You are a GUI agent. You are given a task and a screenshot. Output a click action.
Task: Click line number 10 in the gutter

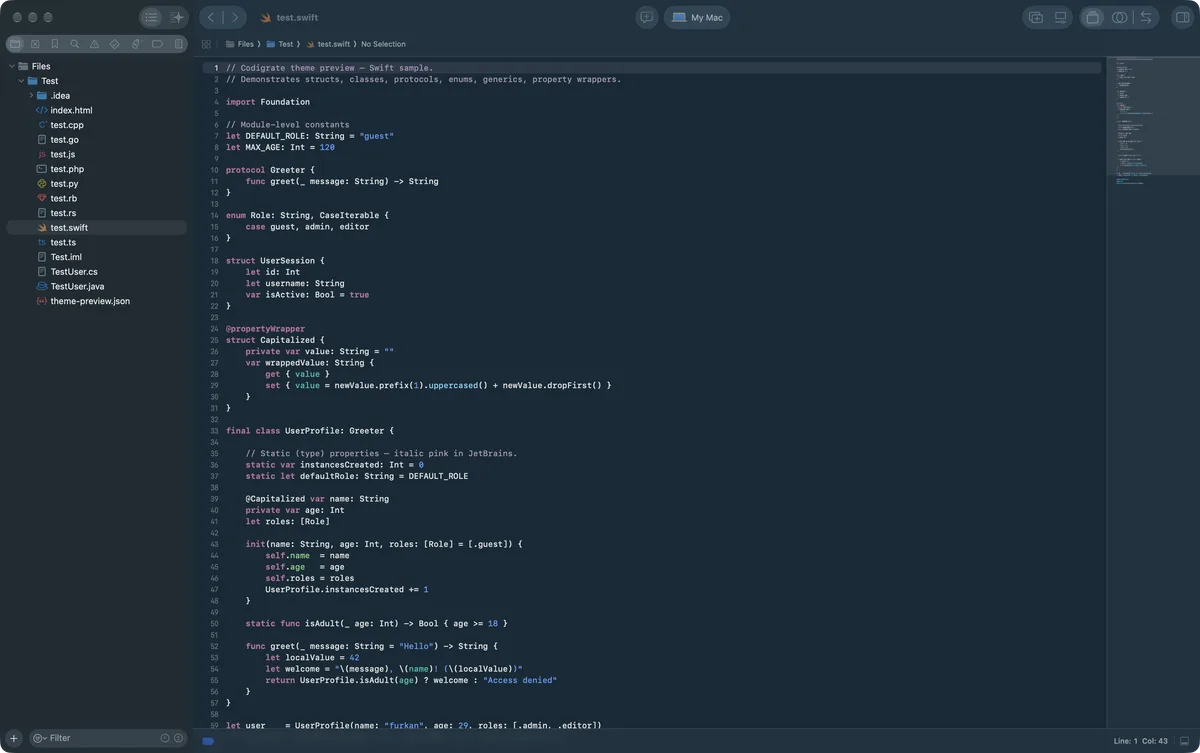point(214,170)
